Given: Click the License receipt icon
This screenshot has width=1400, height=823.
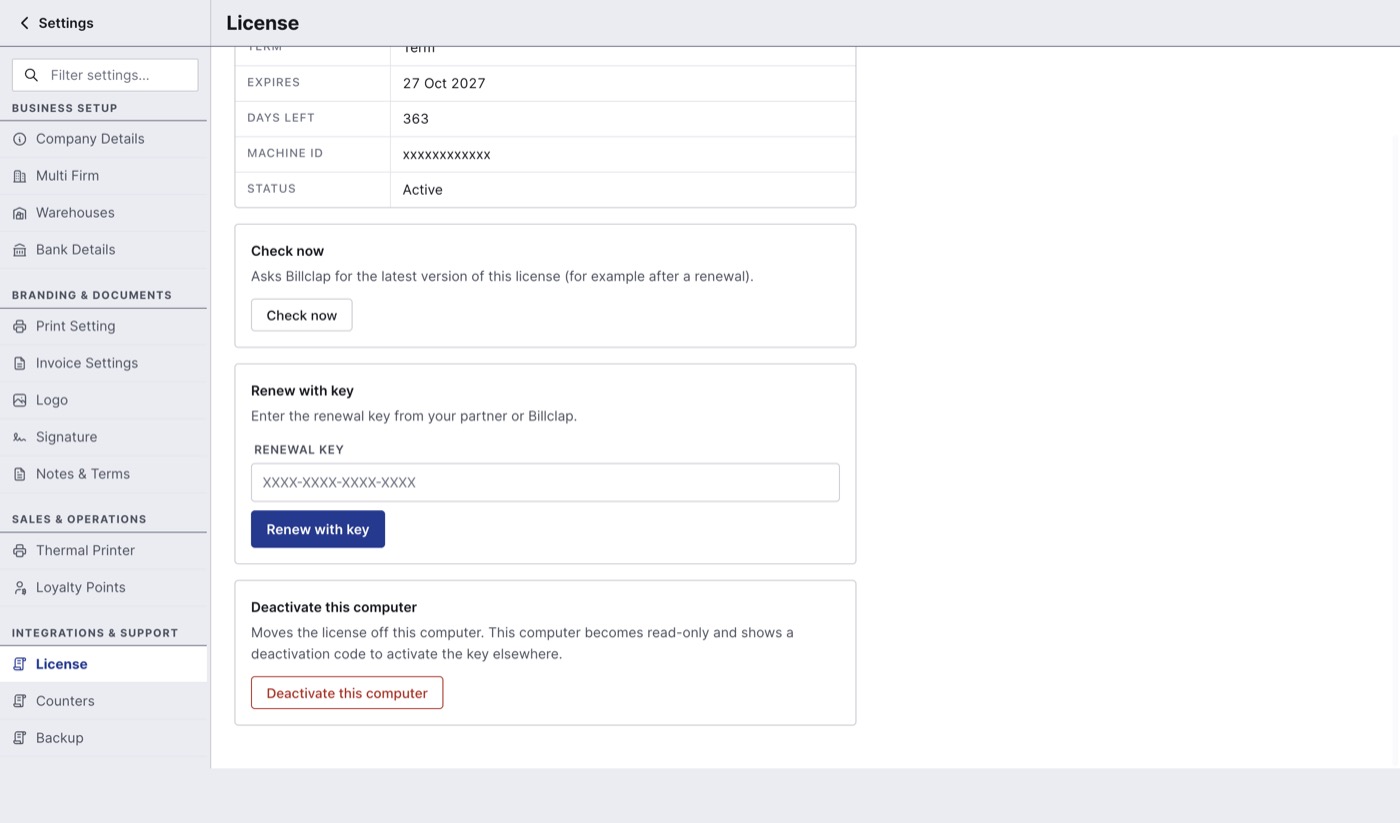Looking at the screenshot, I should tap(19, 664).
